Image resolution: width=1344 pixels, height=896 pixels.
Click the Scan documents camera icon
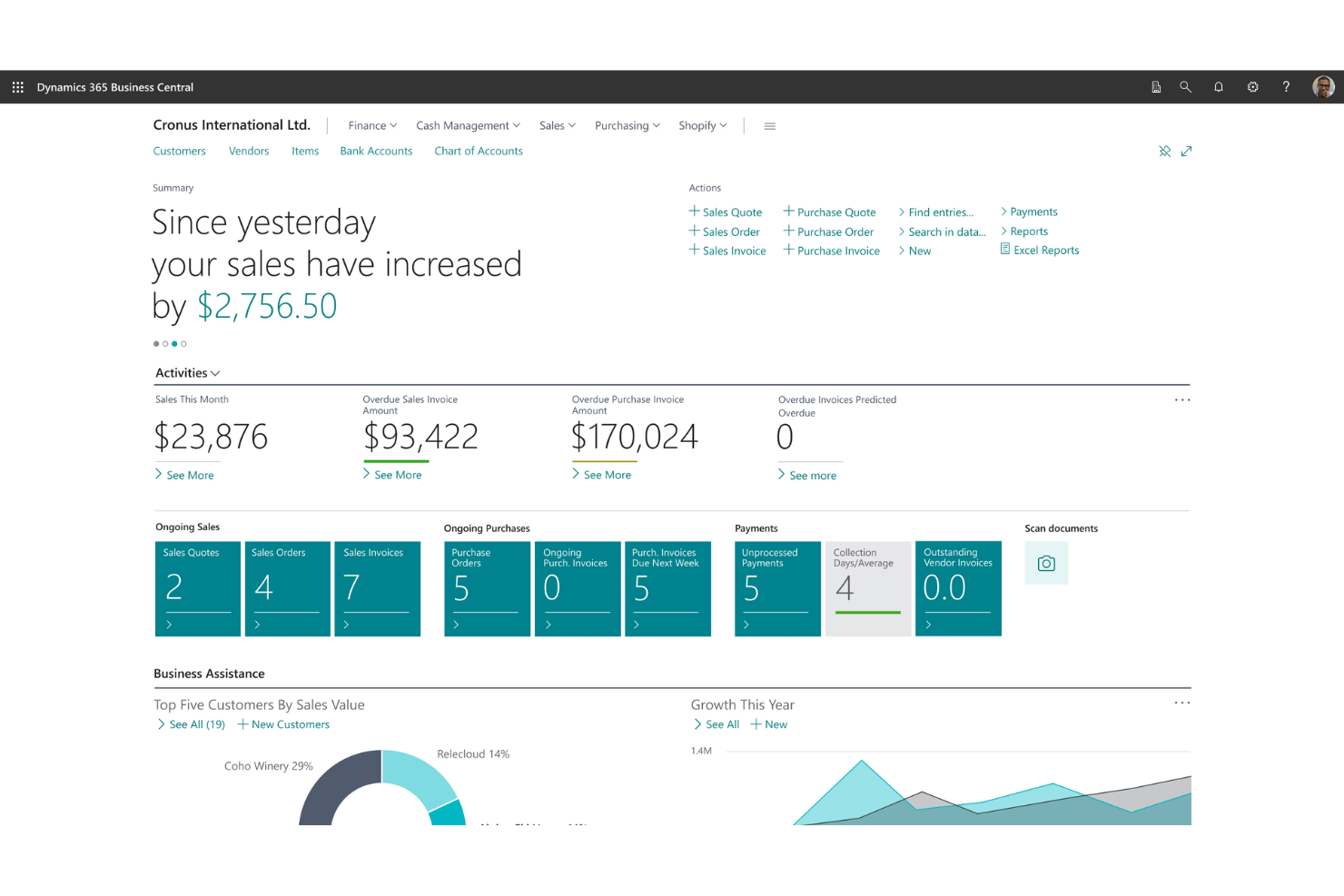(1046, 563)
